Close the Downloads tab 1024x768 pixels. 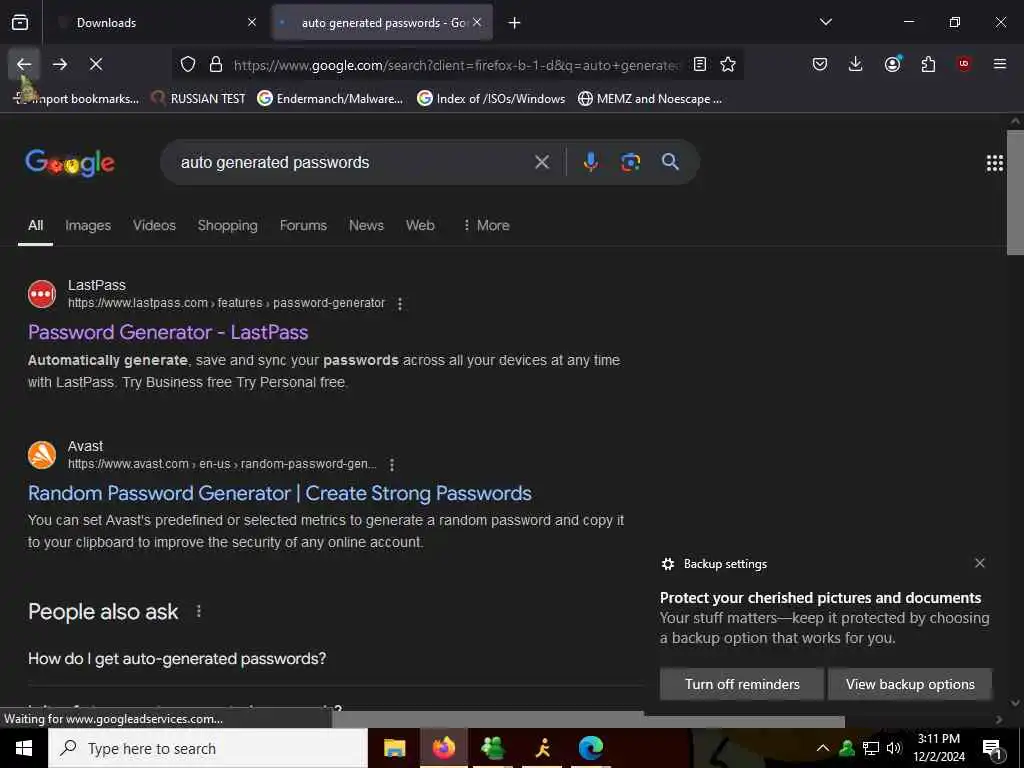pos(252,22)
